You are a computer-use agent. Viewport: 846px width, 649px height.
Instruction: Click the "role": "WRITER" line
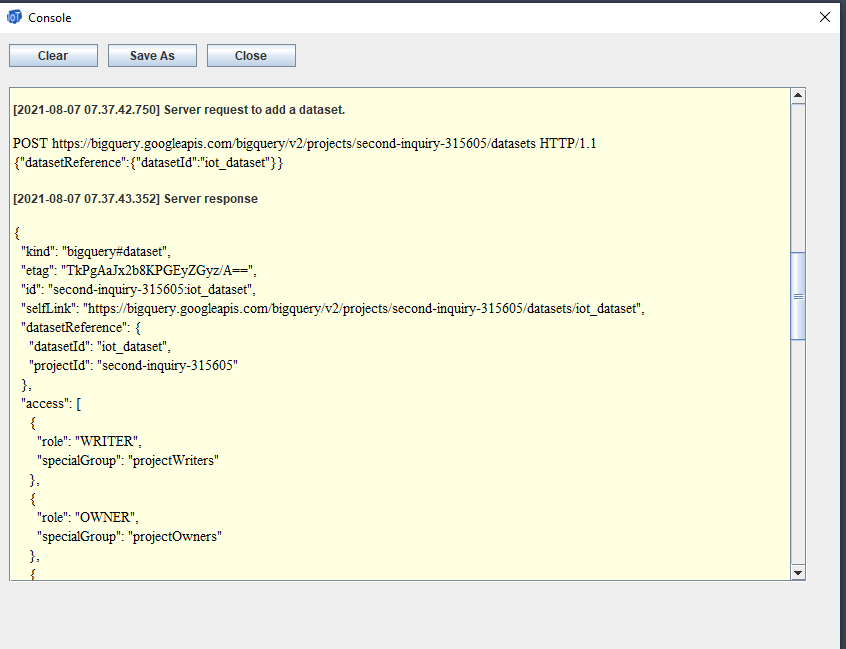89,441
